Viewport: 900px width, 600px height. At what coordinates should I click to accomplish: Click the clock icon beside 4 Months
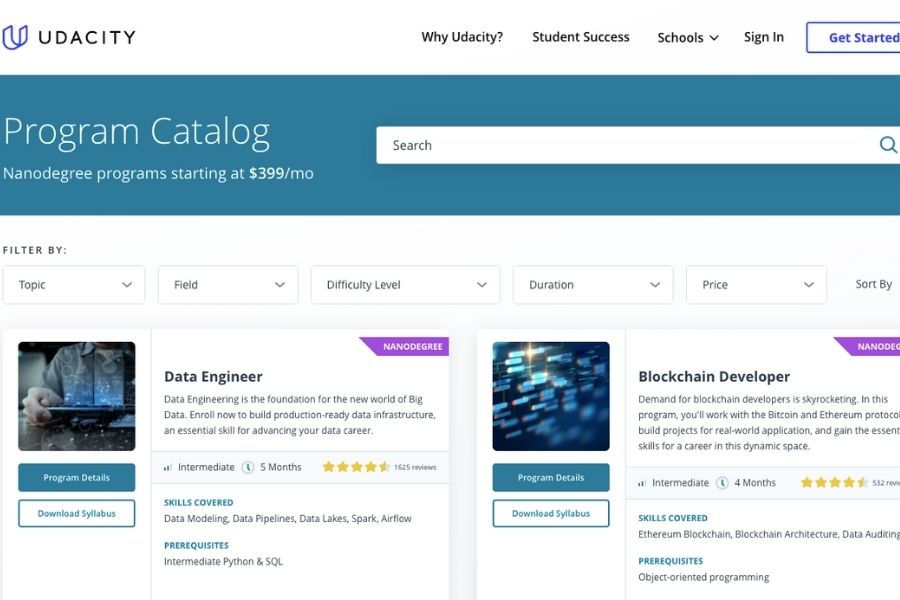[723, 483]
